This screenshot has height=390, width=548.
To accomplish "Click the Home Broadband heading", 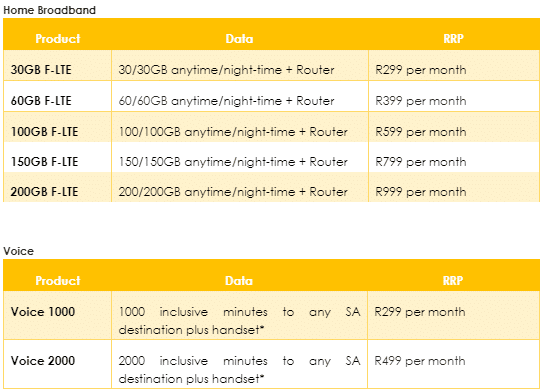I will 49,10.
